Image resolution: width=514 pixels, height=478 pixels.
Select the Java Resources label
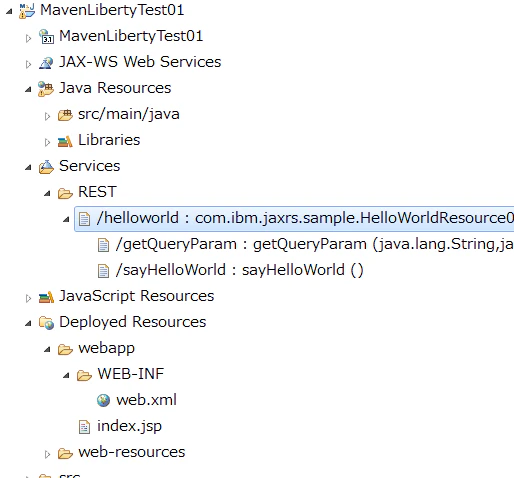(115, 88)
